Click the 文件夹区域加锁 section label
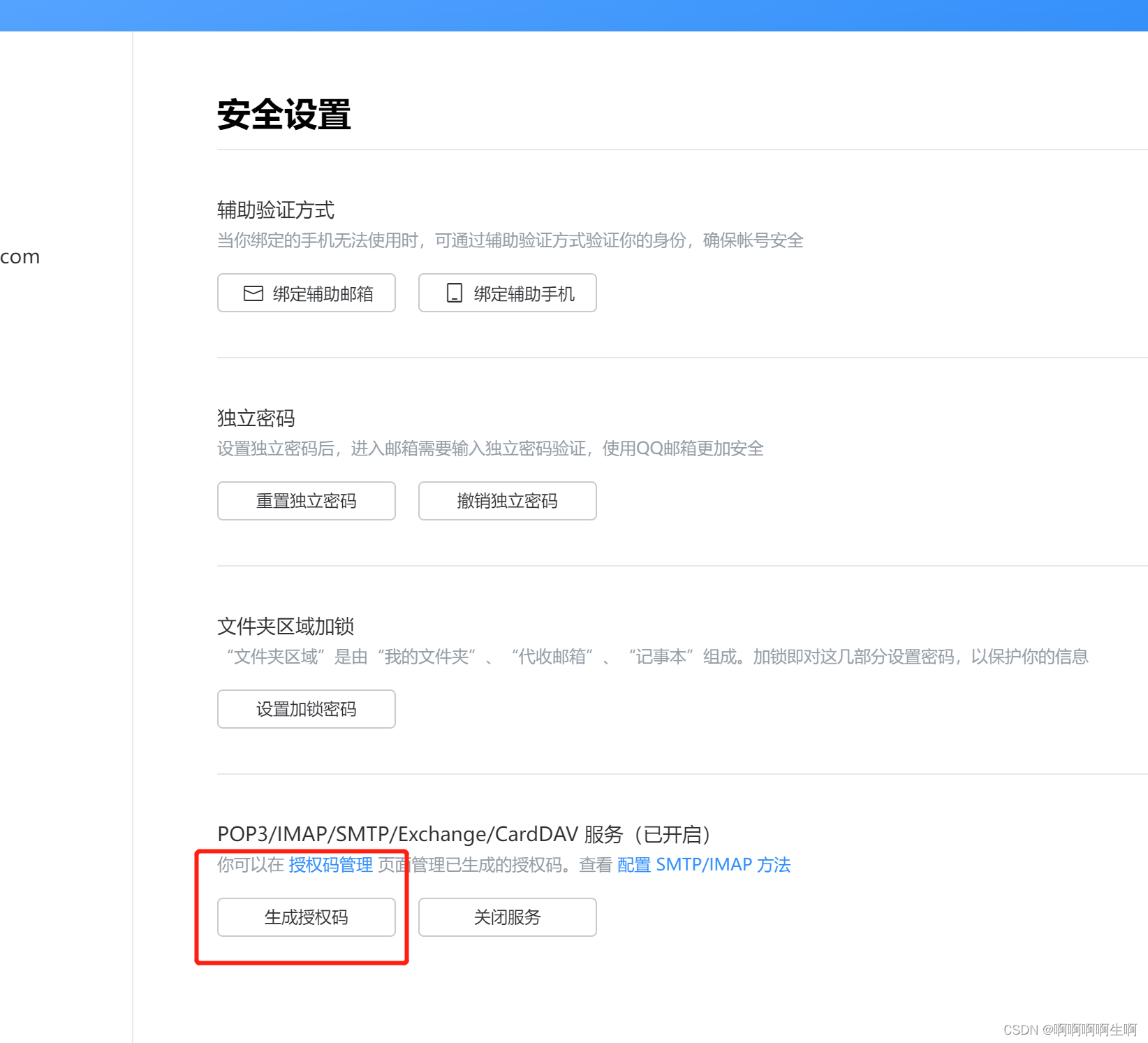The image size is (1148, 1043). point(285,625)
